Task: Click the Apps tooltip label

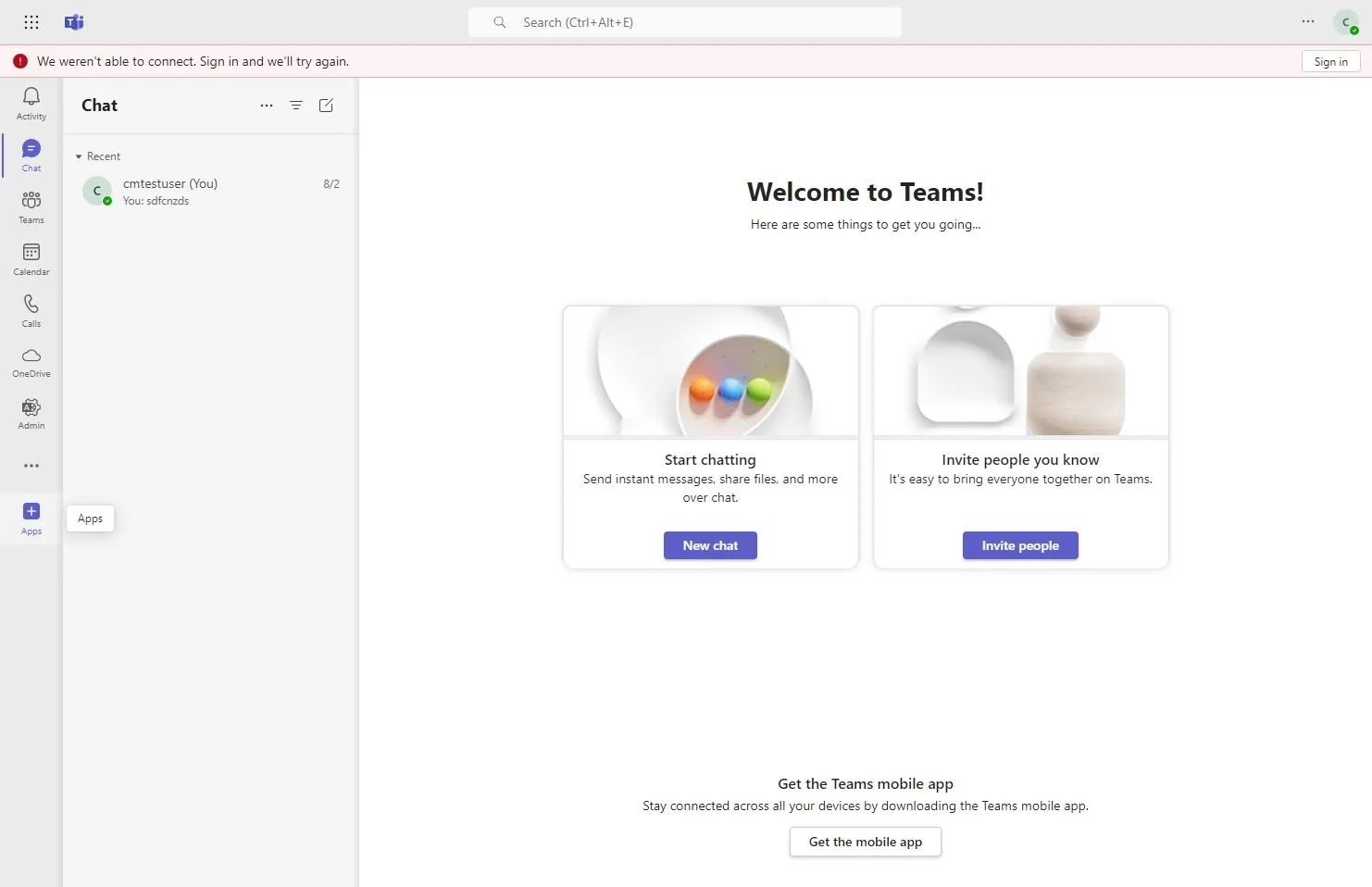Action: click(91, 518)
